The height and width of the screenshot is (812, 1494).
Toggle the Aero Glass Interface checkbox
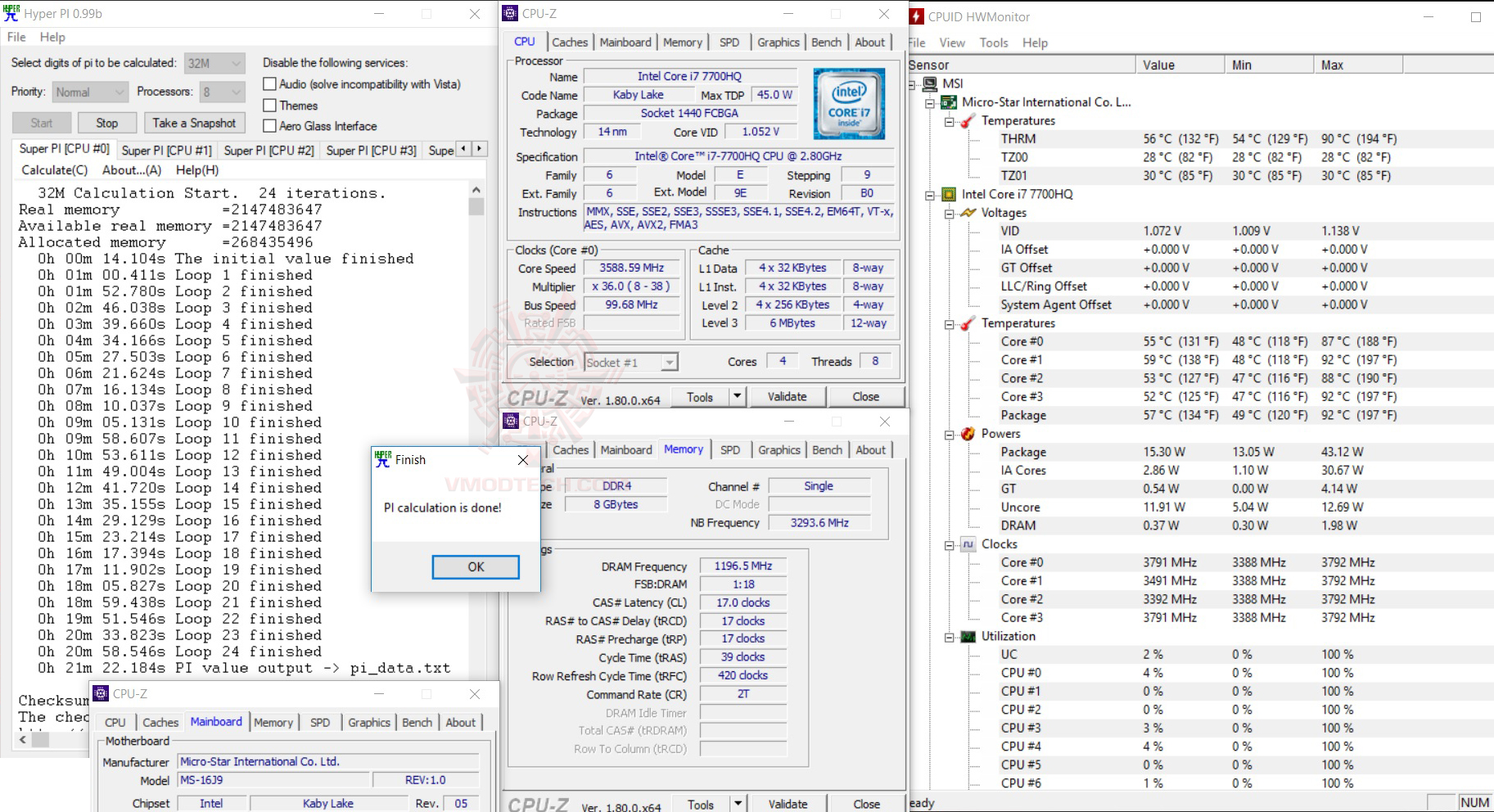(269, 126)
